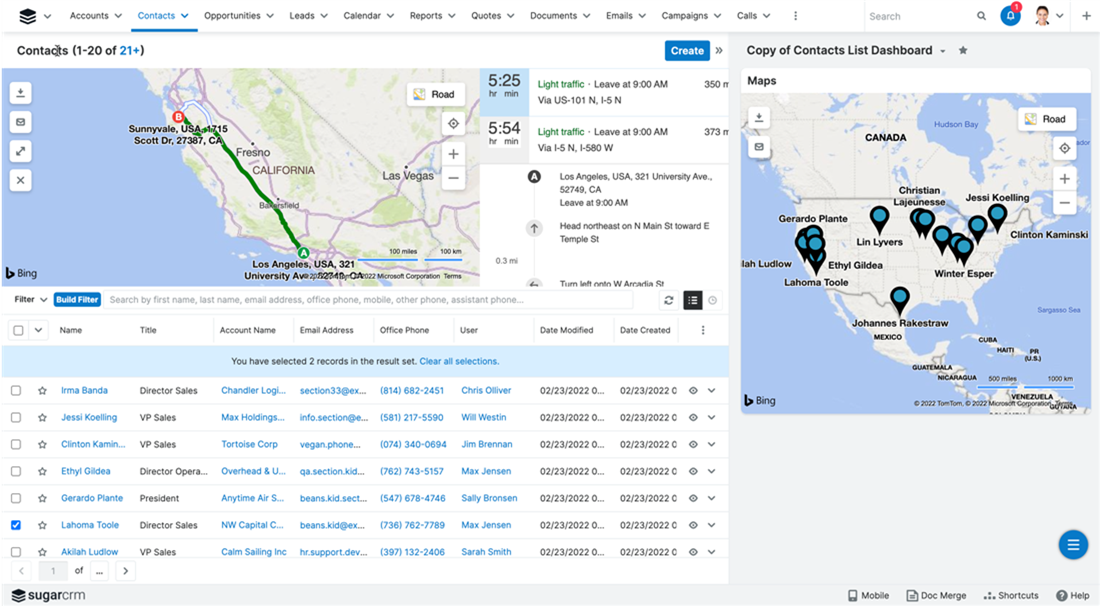This screenshot has height=606, width=1100.
Task: Switch to the Reports tab
Action: tap(426, 16)
